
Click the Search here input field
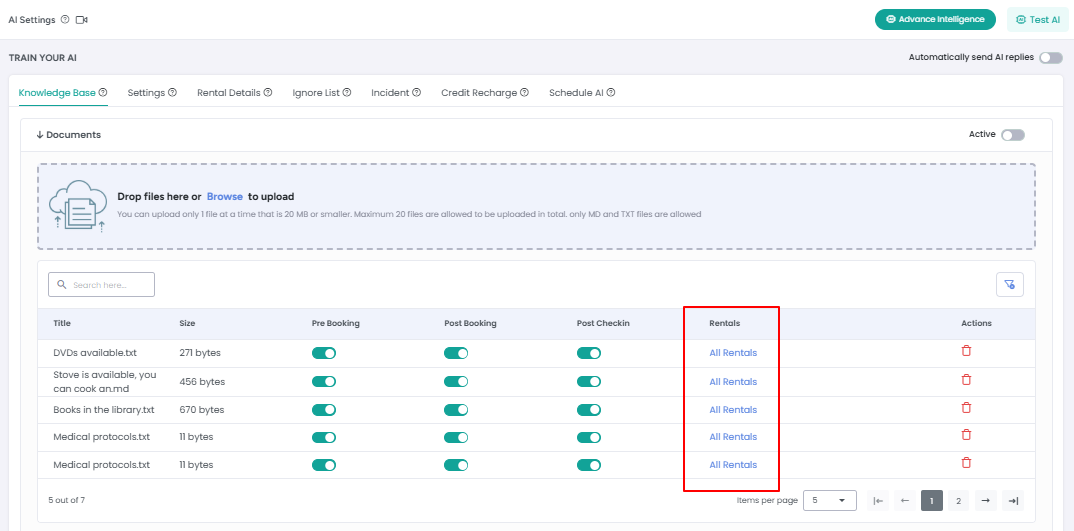point(101,284)
